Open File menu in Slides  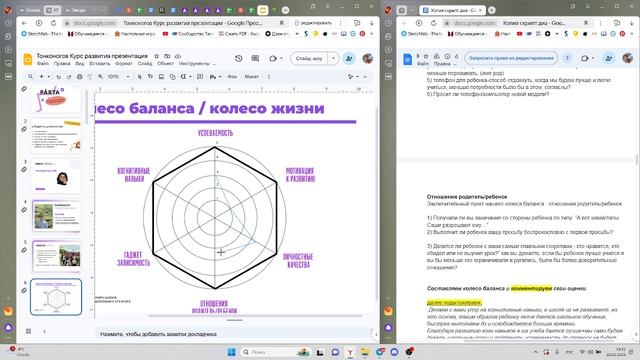(x=43, y=64)
